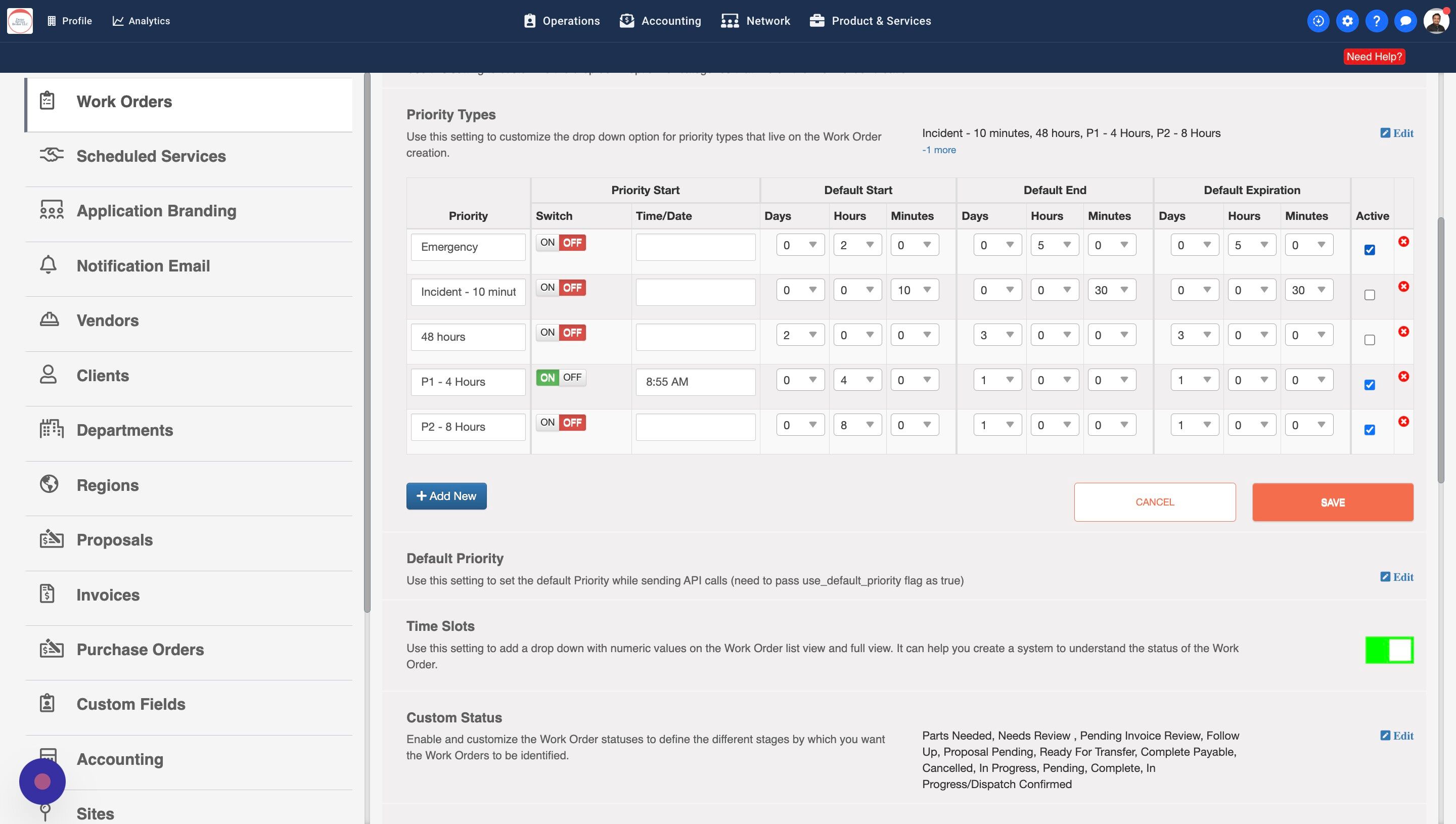Click the Notification Email bell icon
Screen dimensions: 1456x824
click(48, 265)
